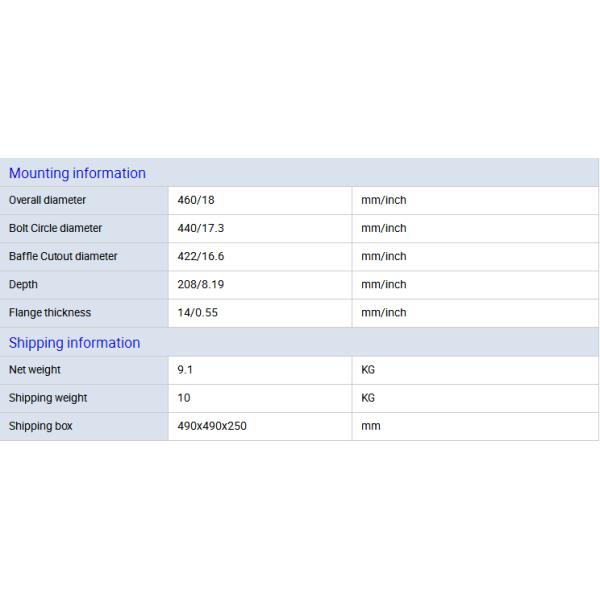Click the 460/18 overall diameter value
This screenshot has height=600, width=600.
pyautogui.click(x=196, y=200)
